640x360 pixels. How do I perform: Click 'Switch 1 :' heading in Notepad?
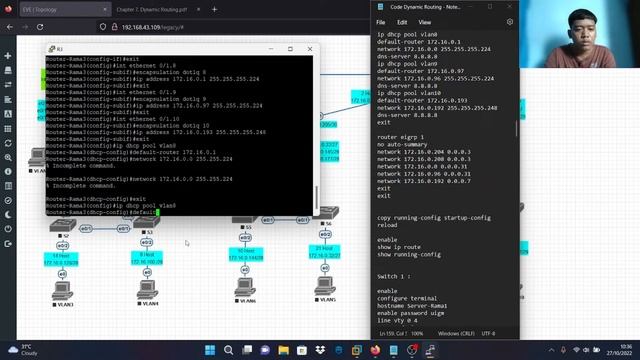pyautogui.click(x=393, y=277)
